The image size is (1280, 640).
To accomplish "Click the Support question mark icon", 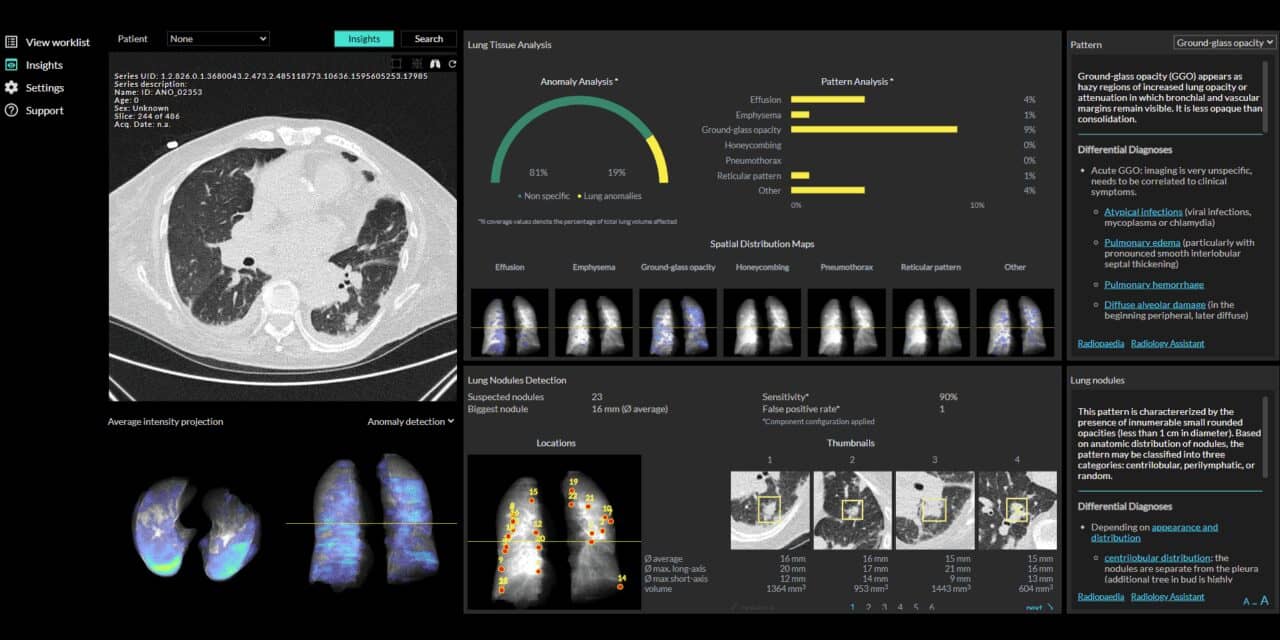I will point(11,110).
